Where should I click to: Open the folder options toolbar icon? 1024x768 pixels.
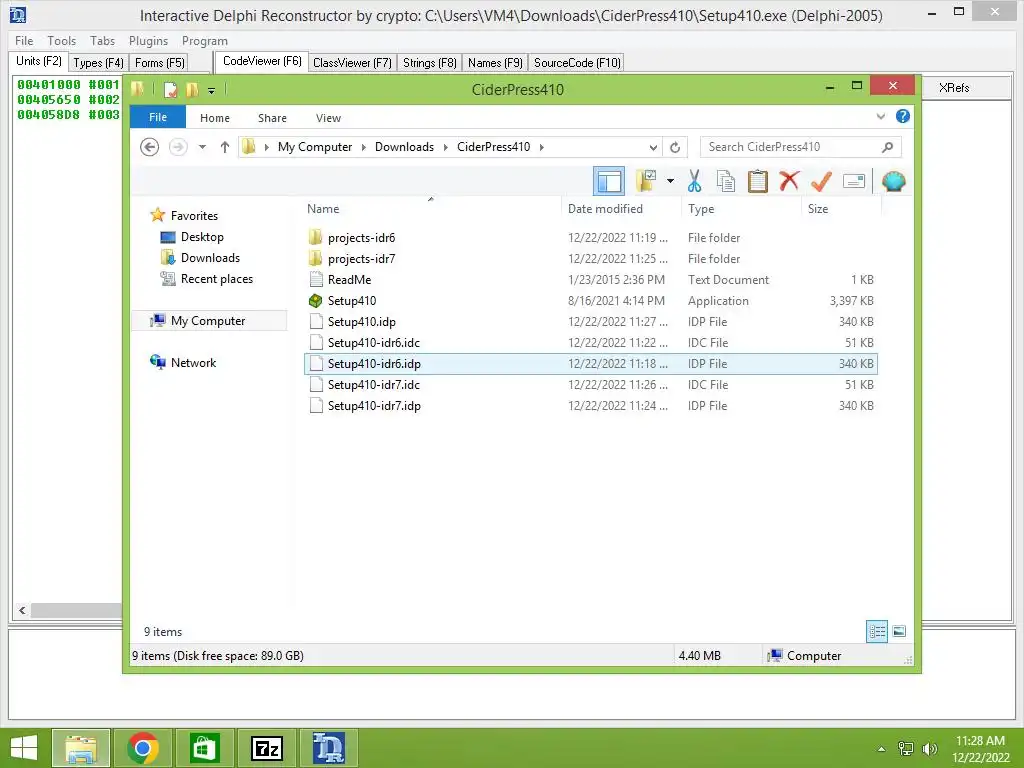(x=646, y=182)
